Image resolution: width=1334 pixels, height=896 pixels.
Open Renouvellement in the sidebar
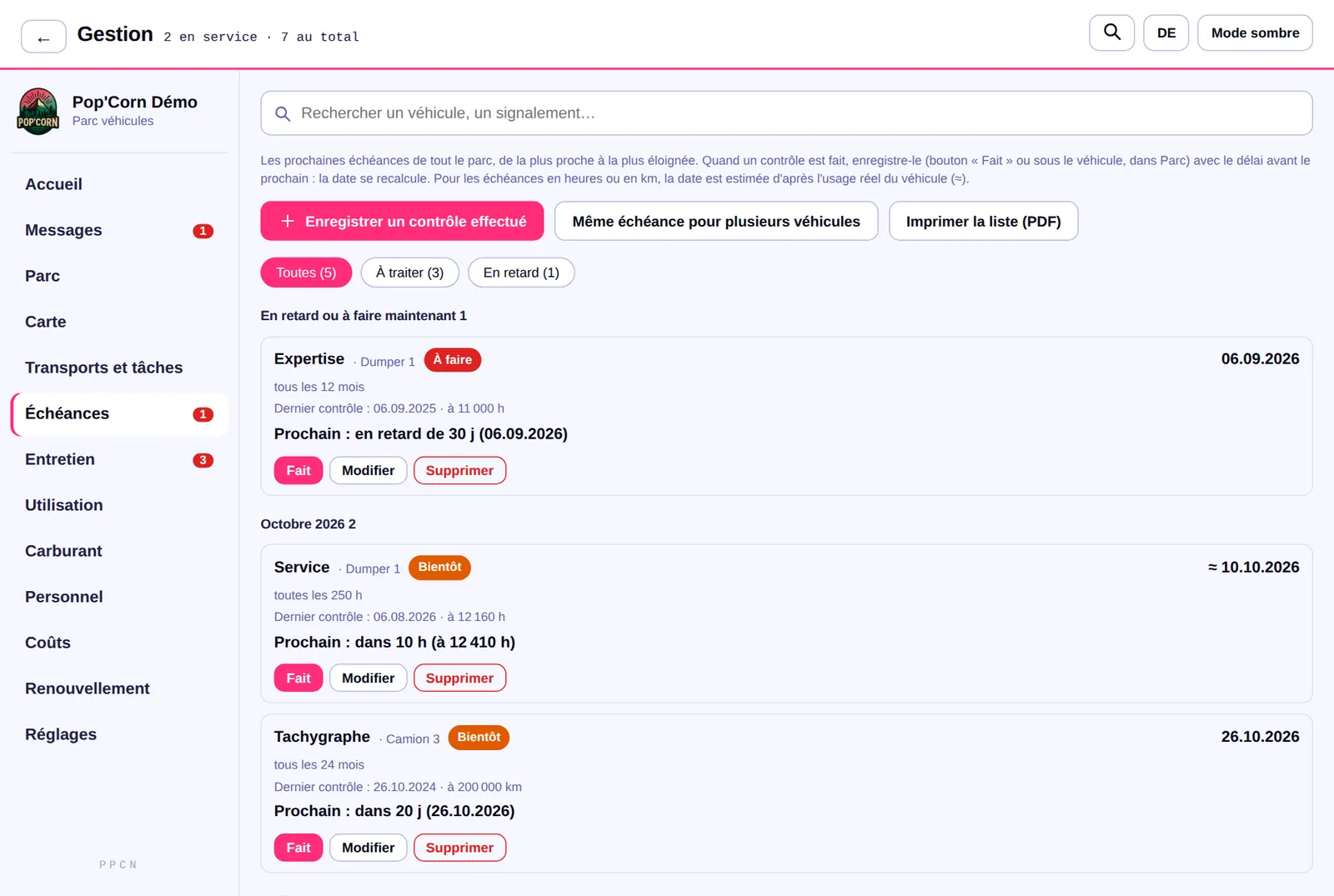[x=119, y=688]
